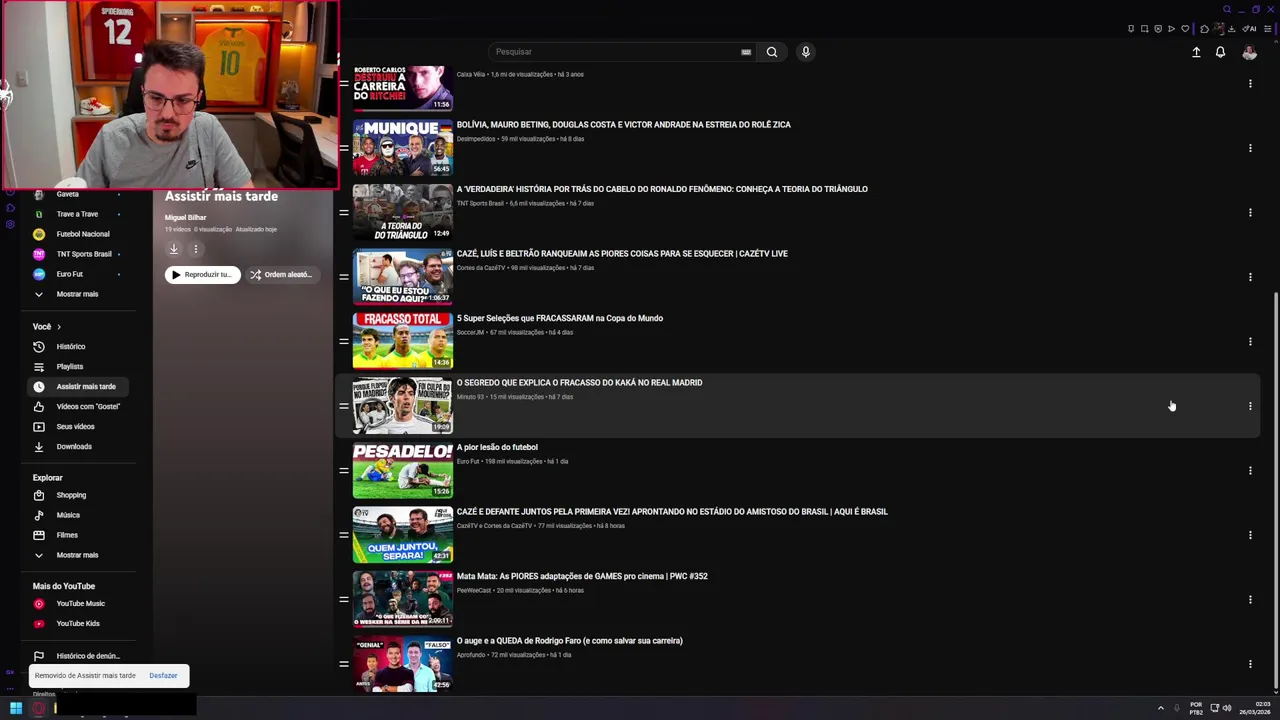This screenshot has width=1280, height=720.
Task: Open the browser extensions puzzle icon
Action: tap(1204, 29)
